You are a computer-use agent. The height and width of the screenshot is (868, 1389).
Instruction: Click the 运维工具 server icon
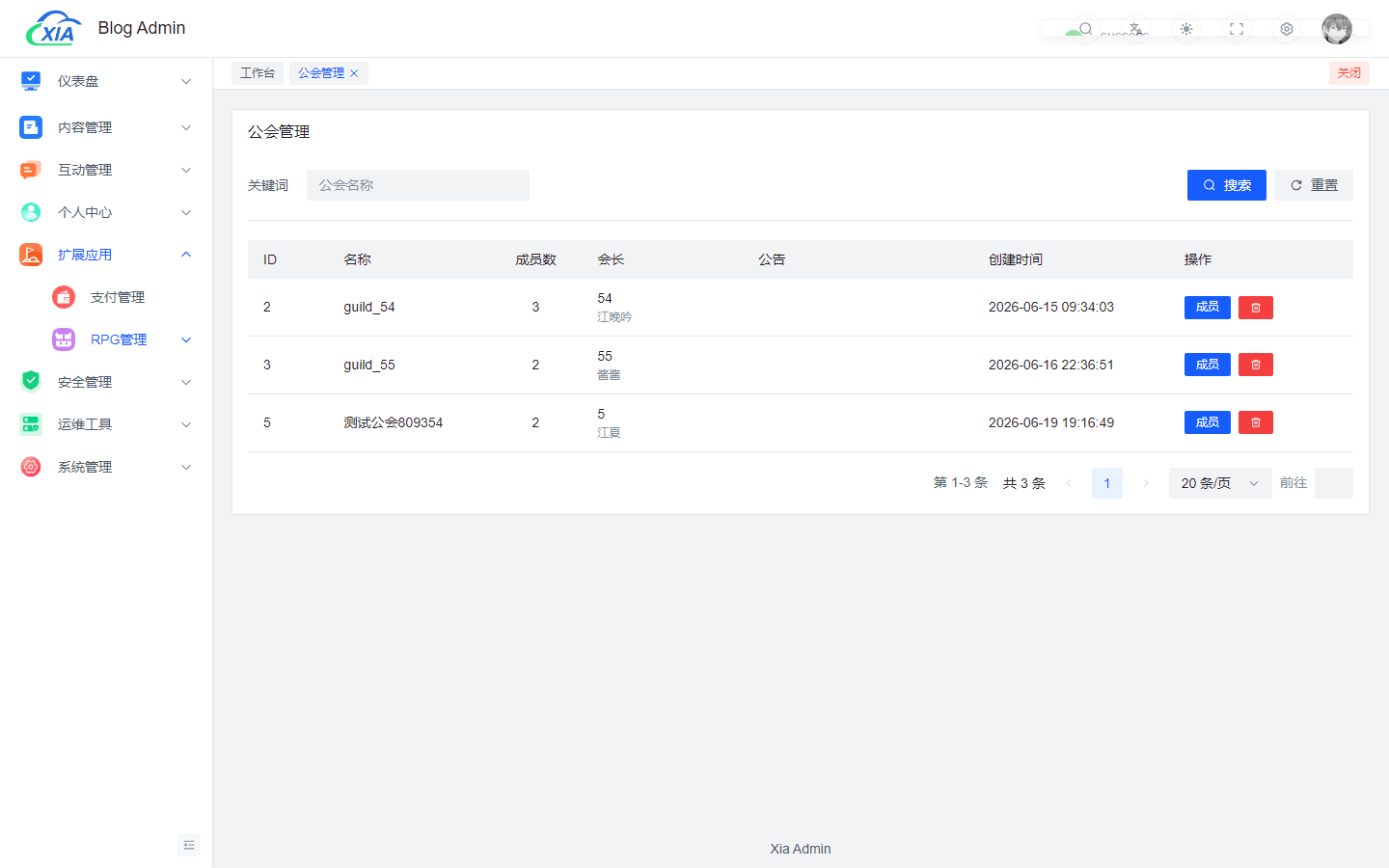click(x=31, y=424)
